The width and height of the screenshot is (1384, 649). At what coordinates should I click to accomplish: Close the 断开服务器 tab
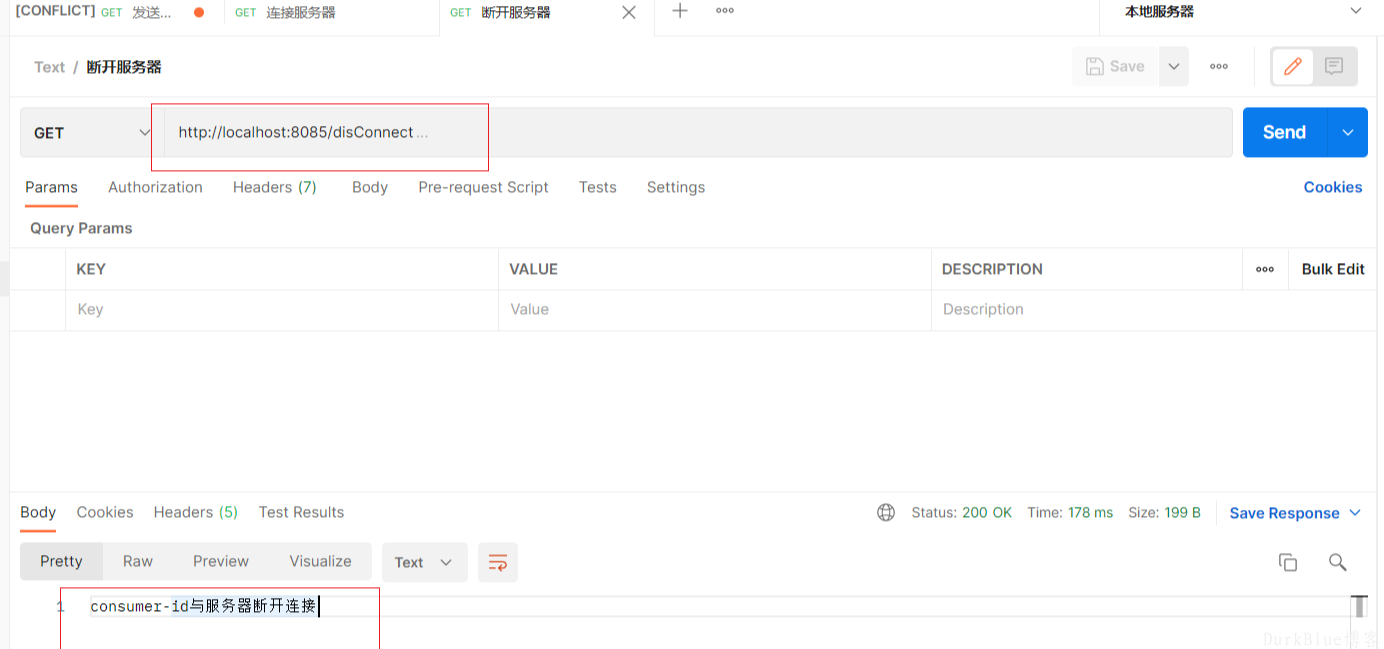tap(629, 12)
